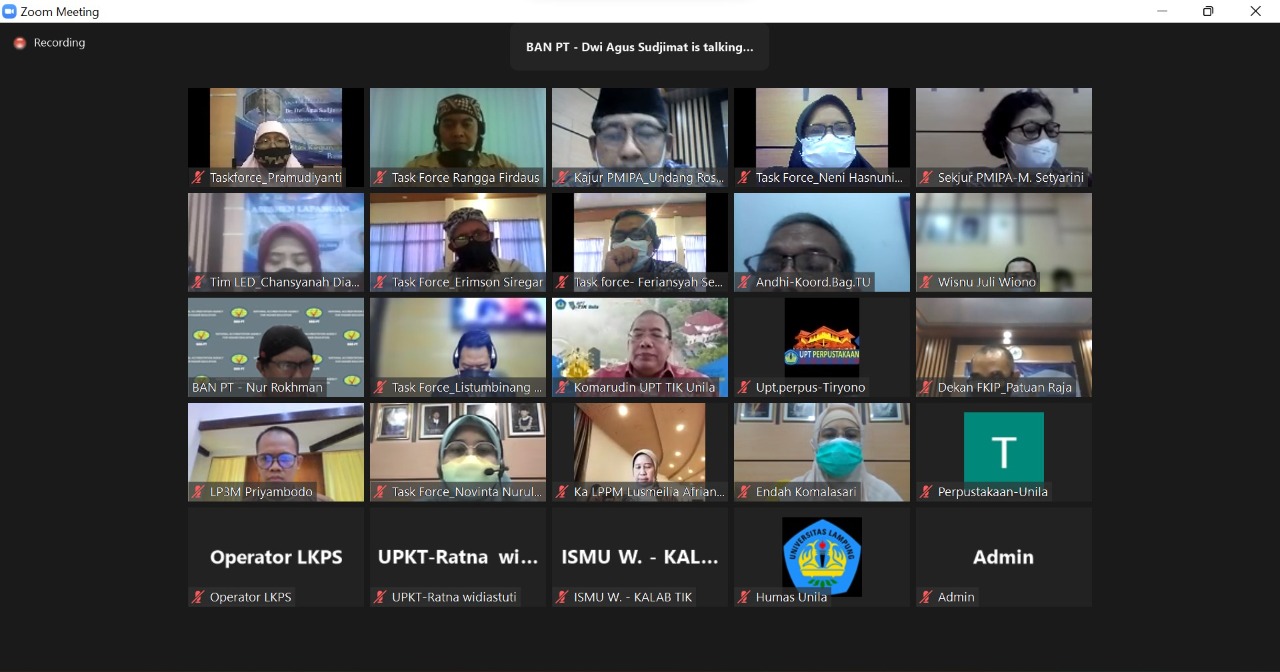1280x672 pixels.
Task: Select the BAN PT - Nur Rokhman video tile
Action: point(276,345)
